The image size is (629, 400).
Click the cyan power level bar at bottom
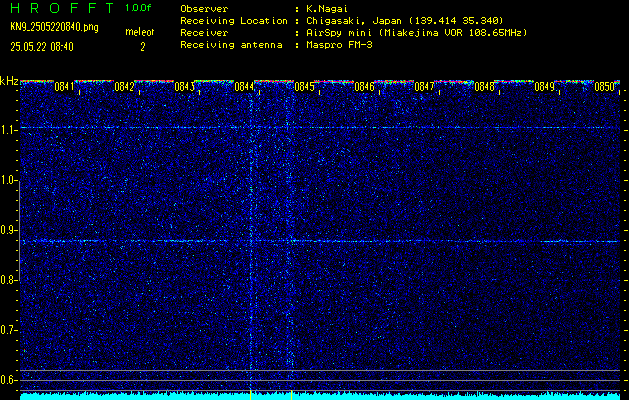click(x=320, y=396)
